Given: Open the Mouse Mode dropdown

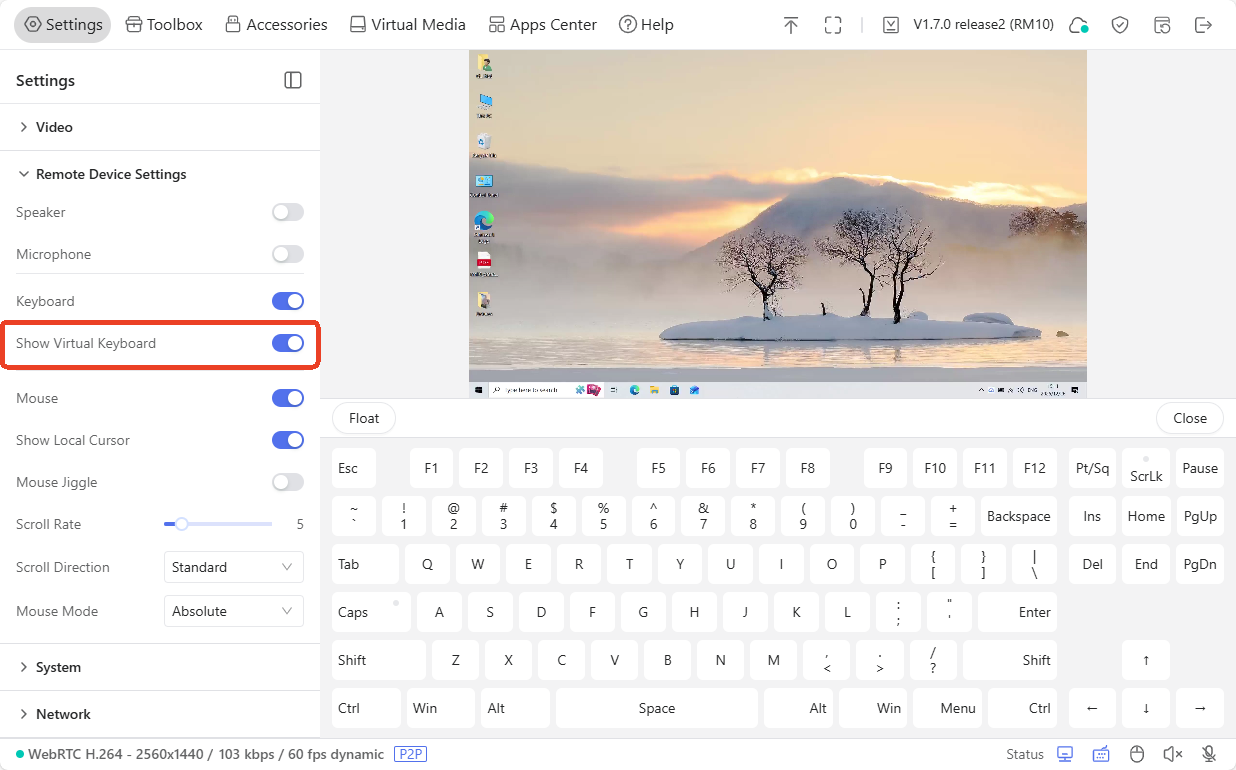Looking at the screenshot, I should [x=233, y=611].
